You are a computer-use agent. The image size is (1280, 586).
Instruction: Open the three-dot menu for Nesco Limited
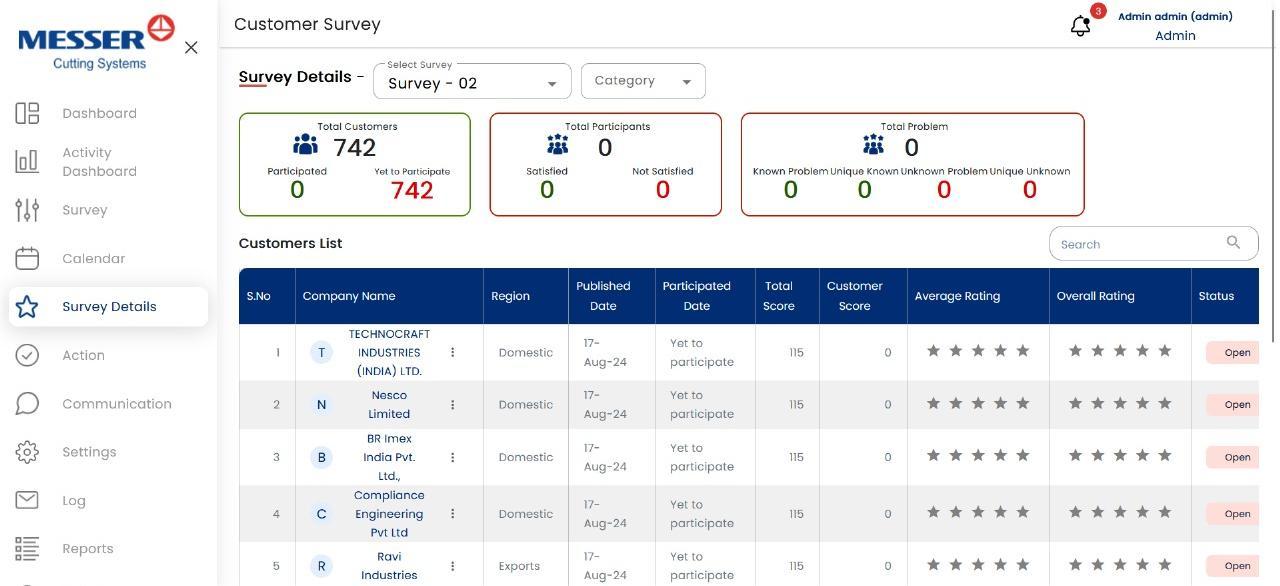(x=452, y=404)
